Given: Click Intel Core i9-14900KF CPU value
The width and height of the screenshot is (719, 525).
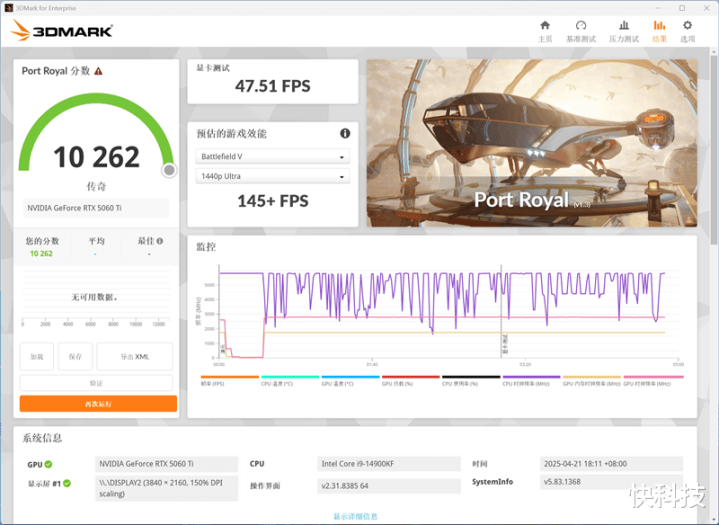Looking at the screenshot, I should pyautogui.click(x=389, y=464).
